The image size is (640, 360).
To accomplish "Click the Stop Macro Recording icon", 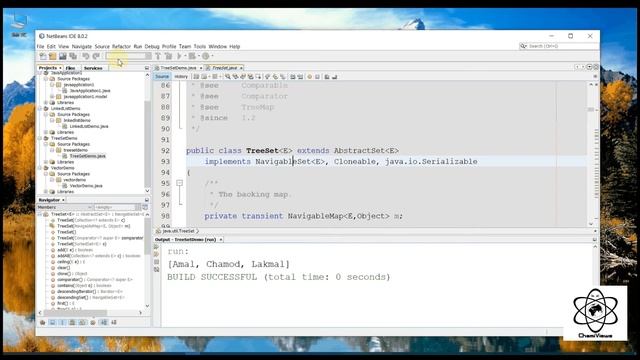I will [x=317, y=77].
